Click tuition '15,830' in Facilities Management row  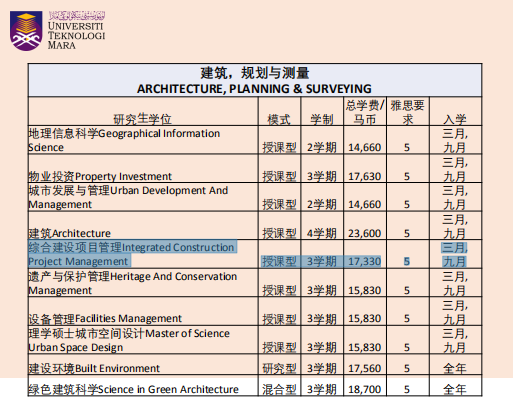tap(365, 319)
